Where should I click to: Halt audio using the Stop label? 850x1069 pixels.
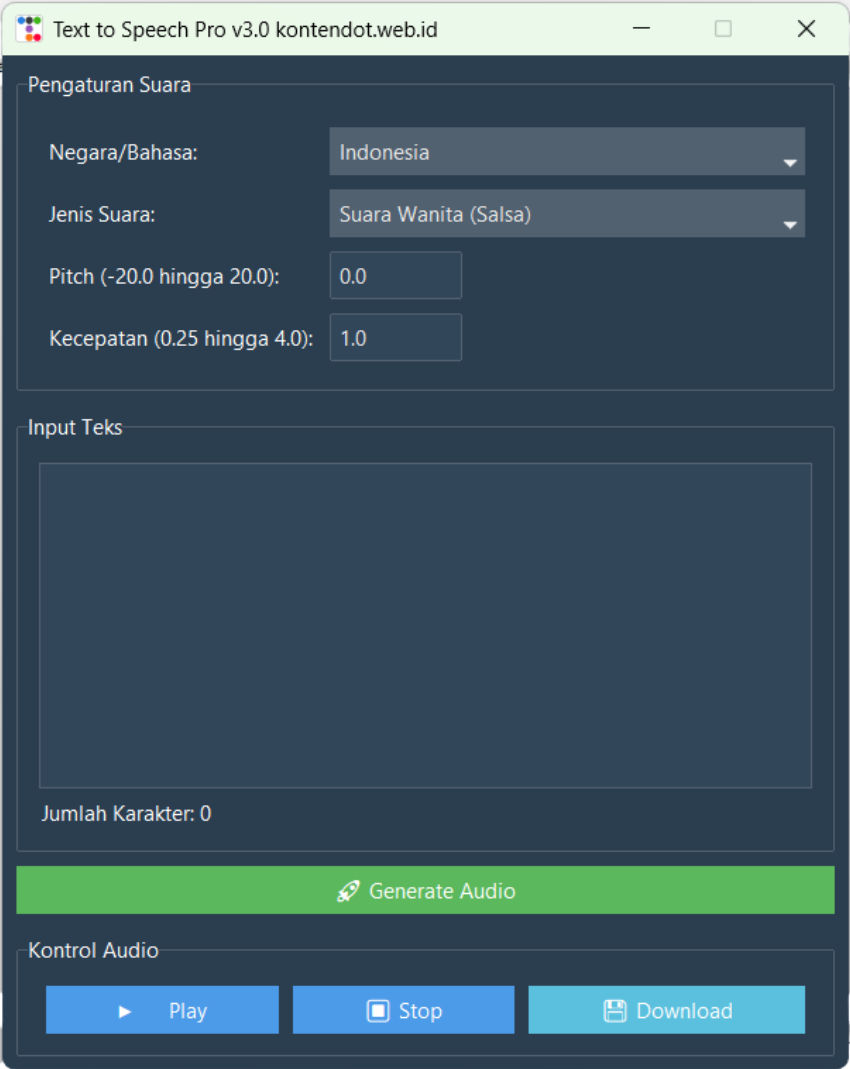click(420, 1011)
